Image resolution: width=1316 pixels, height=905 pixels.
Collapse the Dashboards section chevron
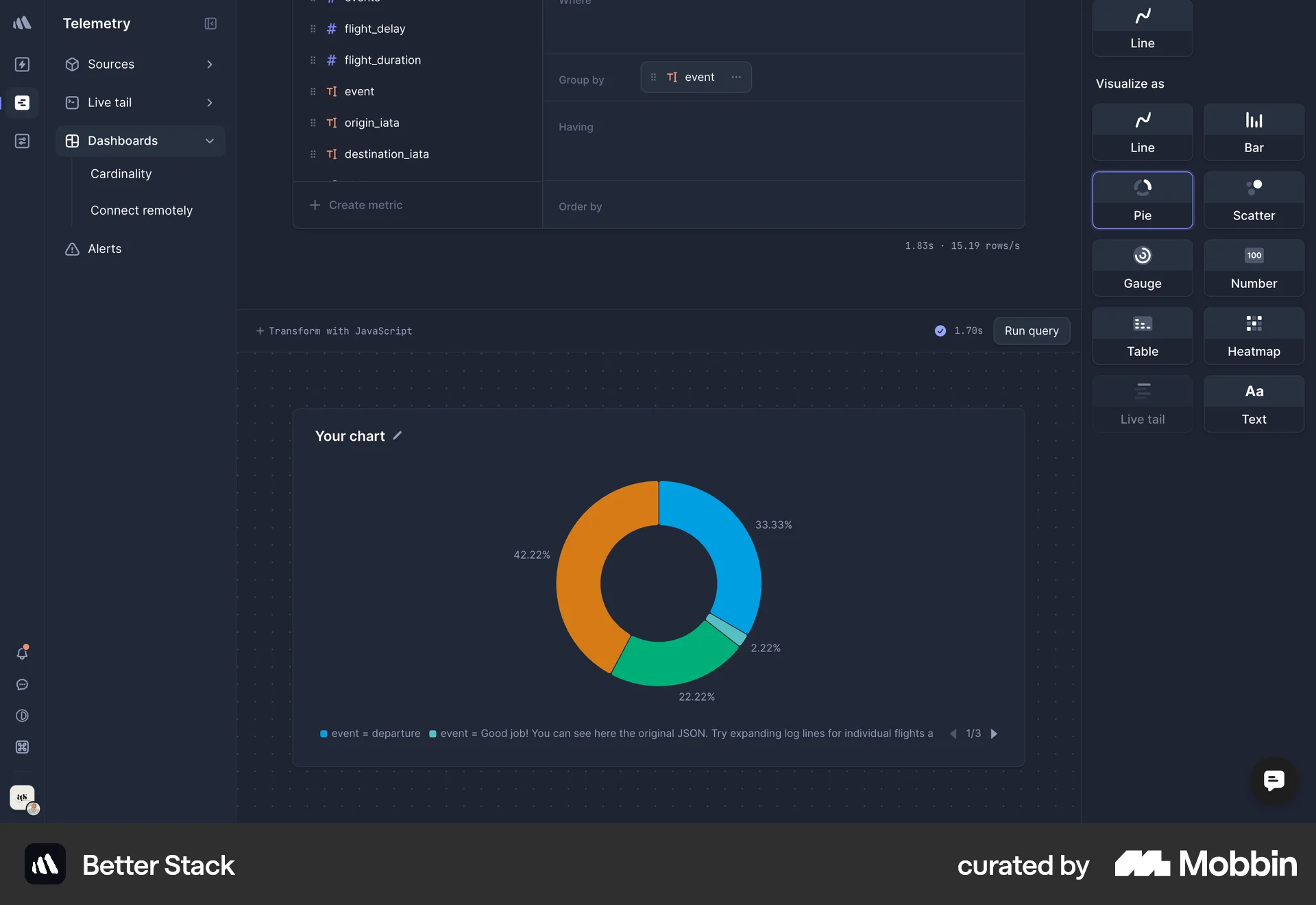point(209,141)
